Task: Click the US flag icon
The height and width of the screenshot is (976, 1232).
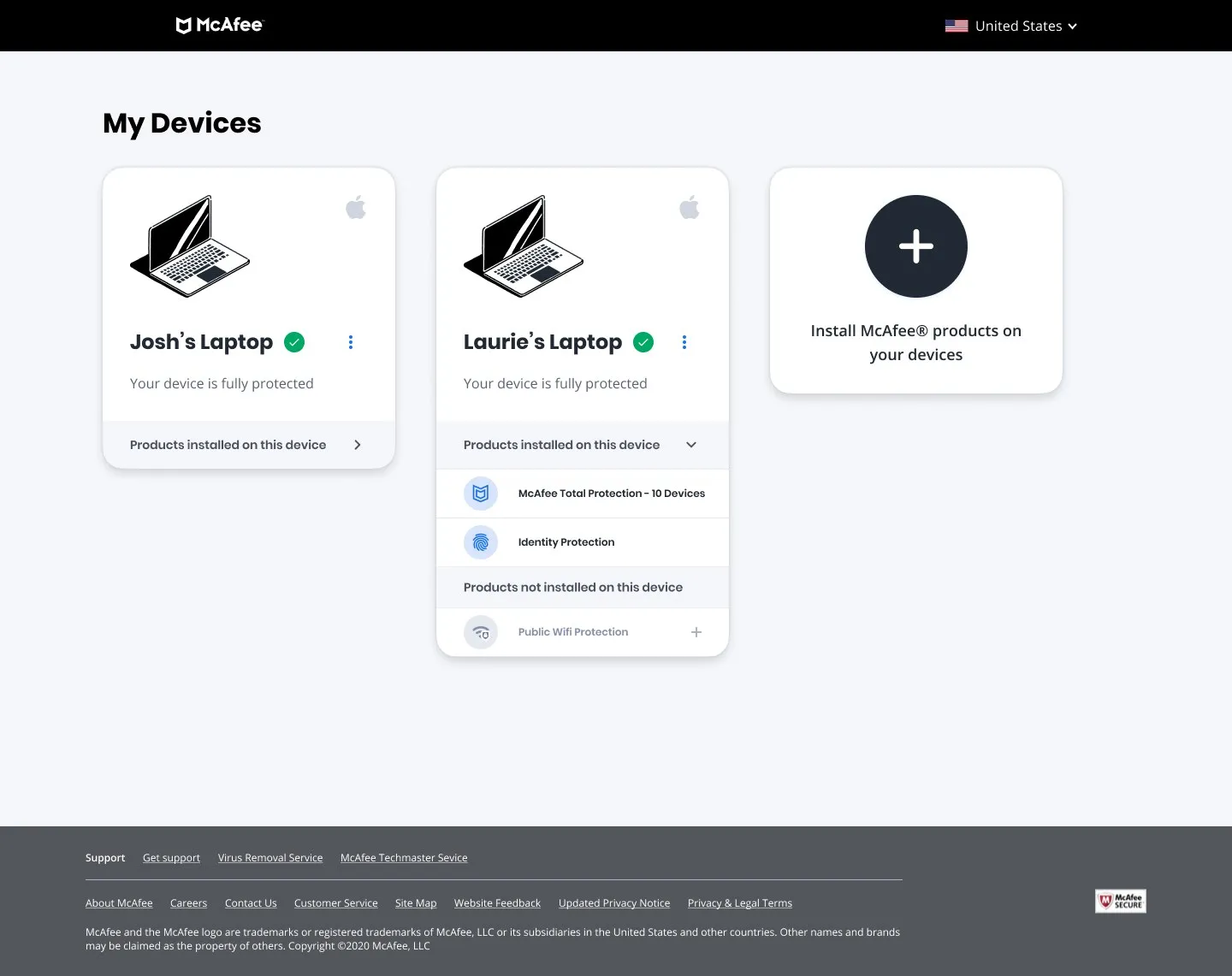Action: pyautogui.click(x=957, y=26)
